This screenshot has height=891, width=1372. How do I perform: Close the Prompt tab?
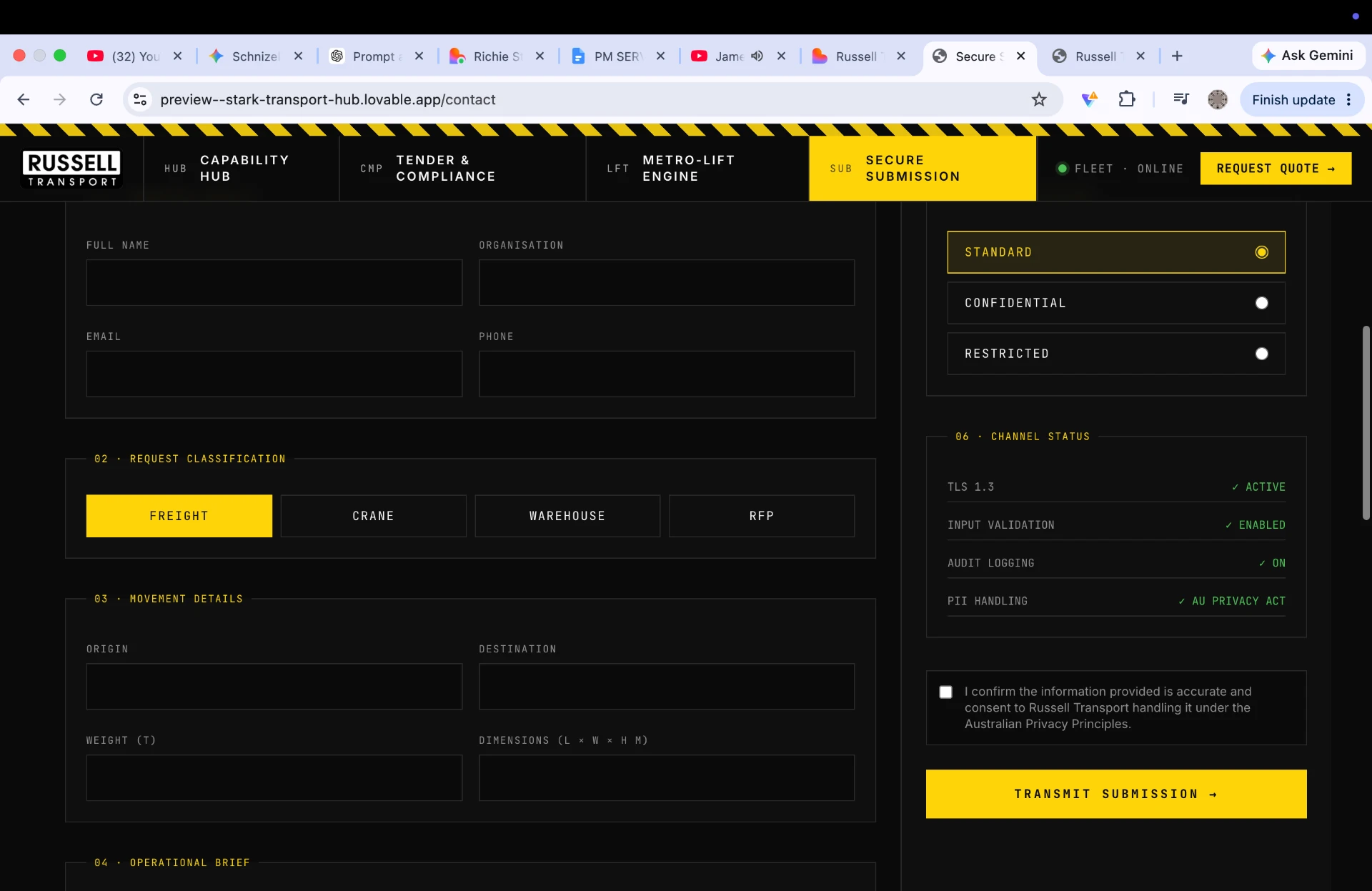pyautogui.click(x=419, y=56)
